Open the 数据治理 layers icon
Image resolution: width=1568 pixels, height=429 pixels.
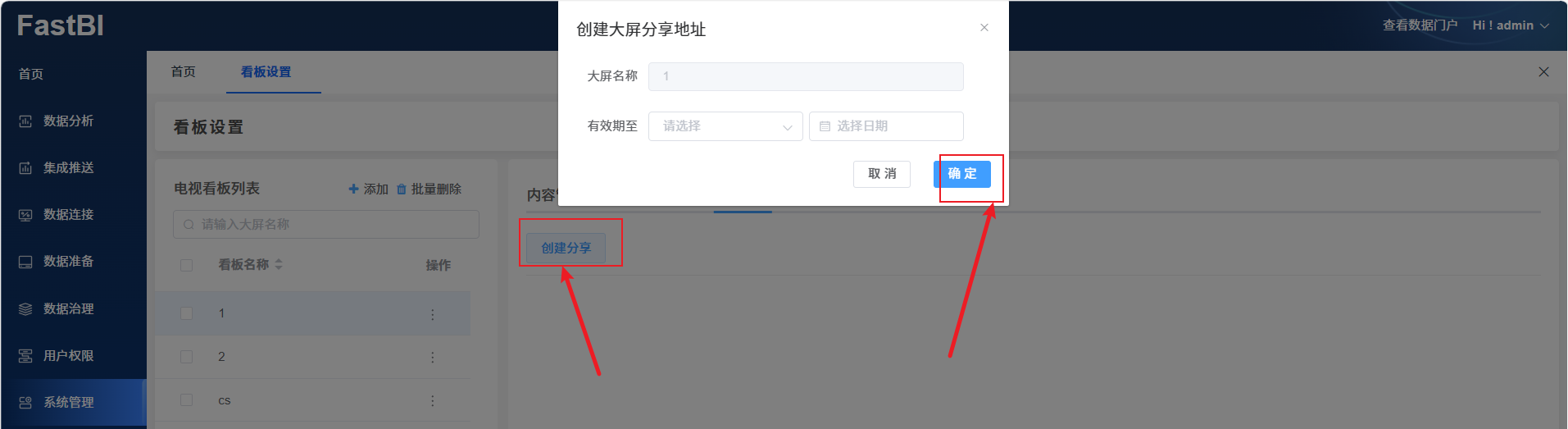click(25, 309)
